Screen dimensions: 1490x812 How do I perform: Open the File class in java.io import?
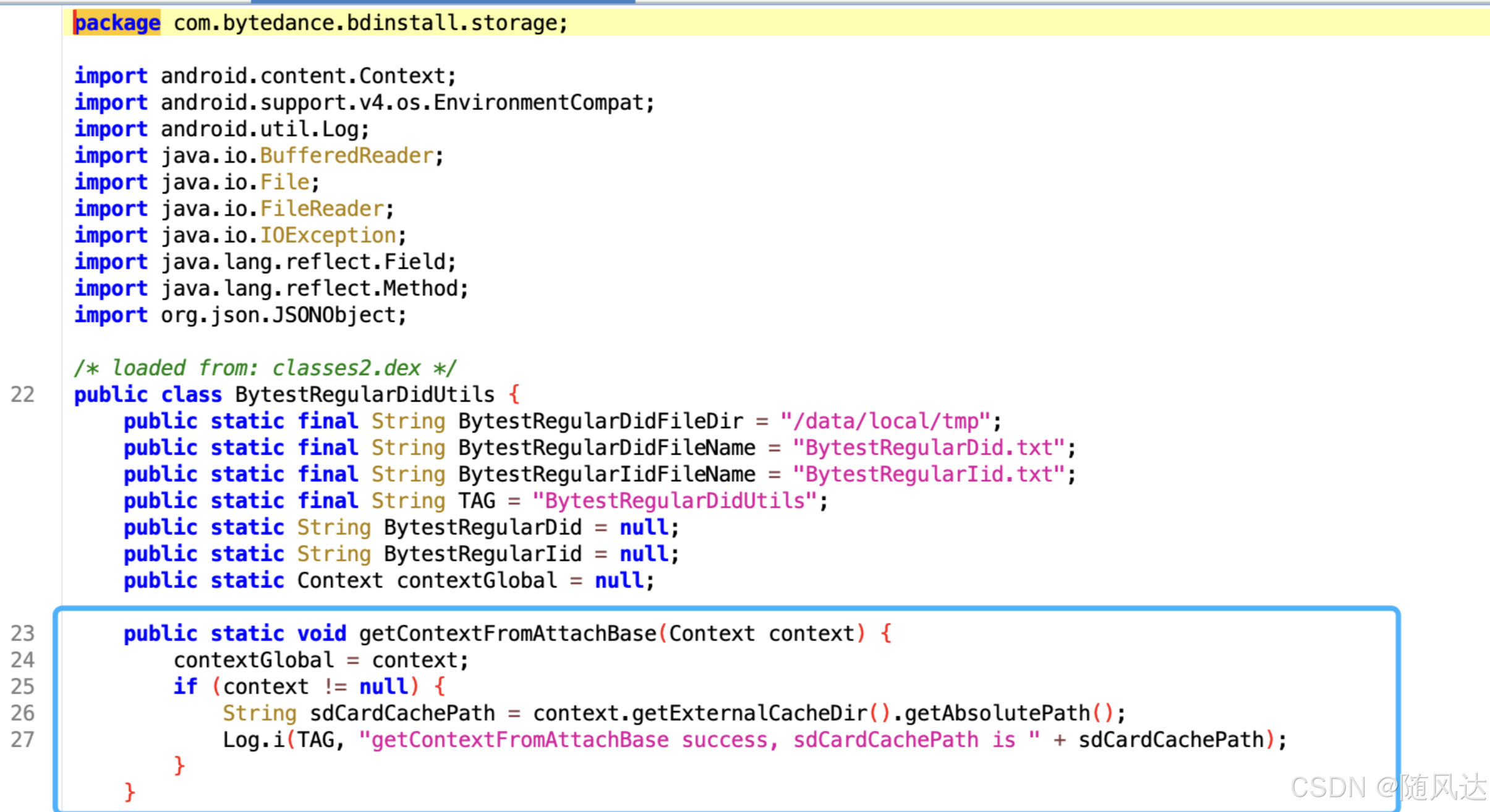(284, 182)
